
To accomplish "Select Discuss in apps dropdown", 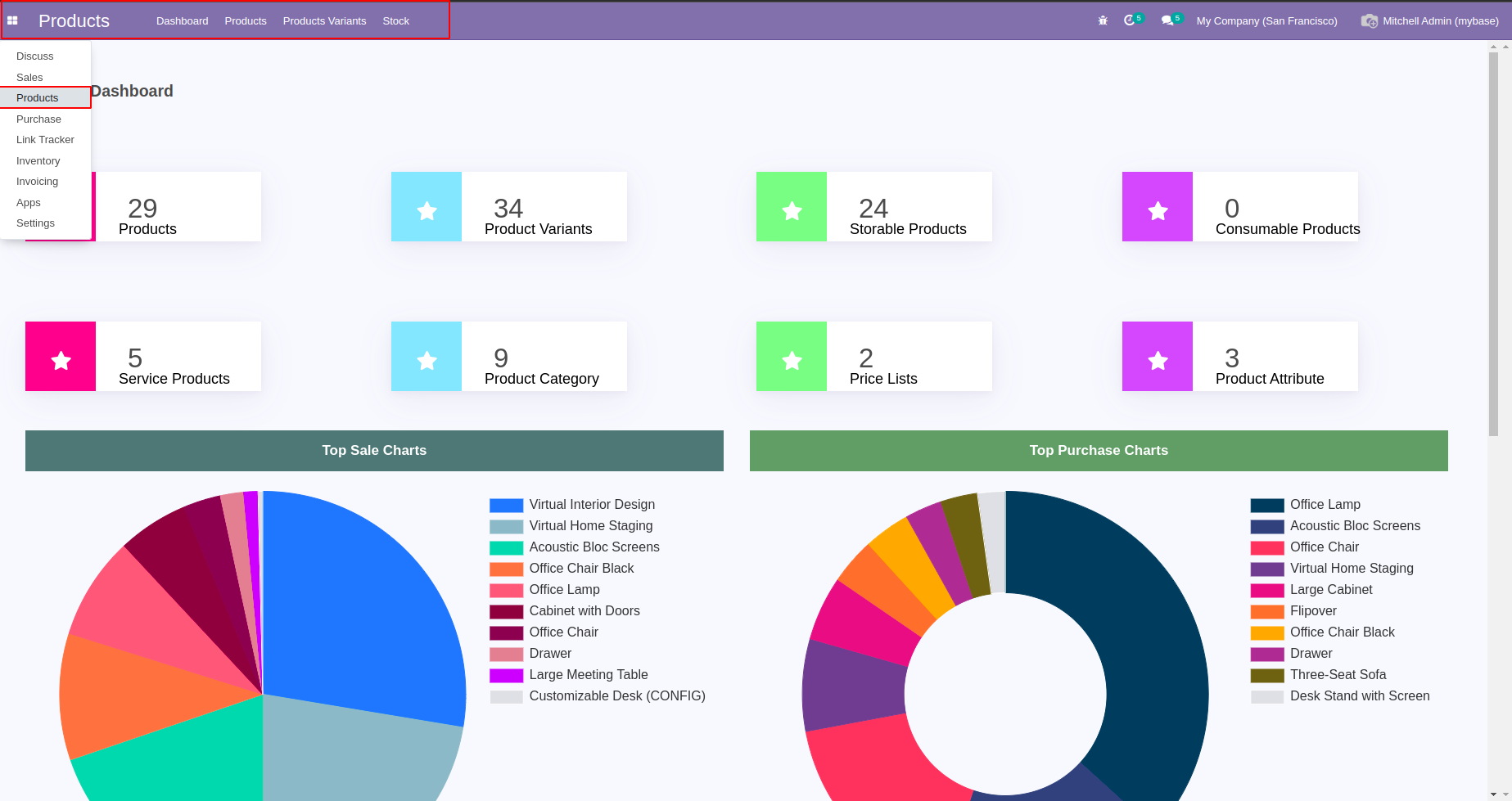I will pyautogui.click(x=46, y=56).
